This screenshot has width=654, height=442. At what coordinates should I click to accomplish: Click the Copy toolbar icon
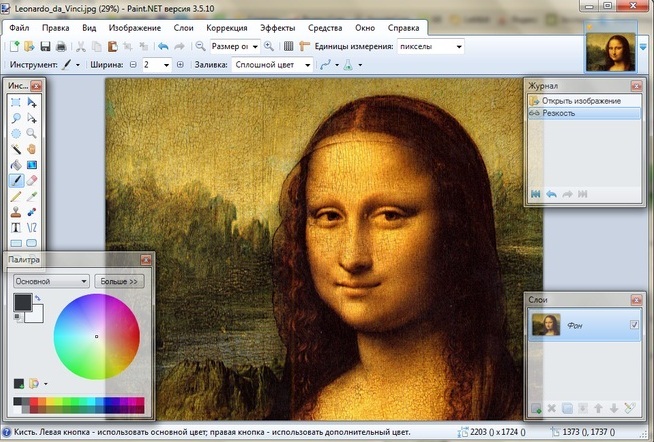click(x=97, y=46)
